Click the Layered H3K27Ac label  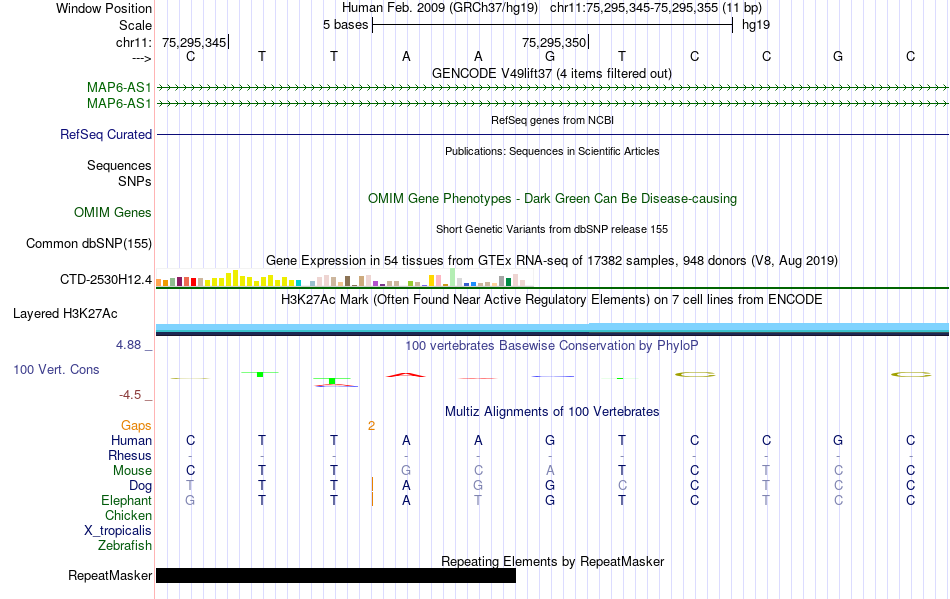[x=65, y=314]
